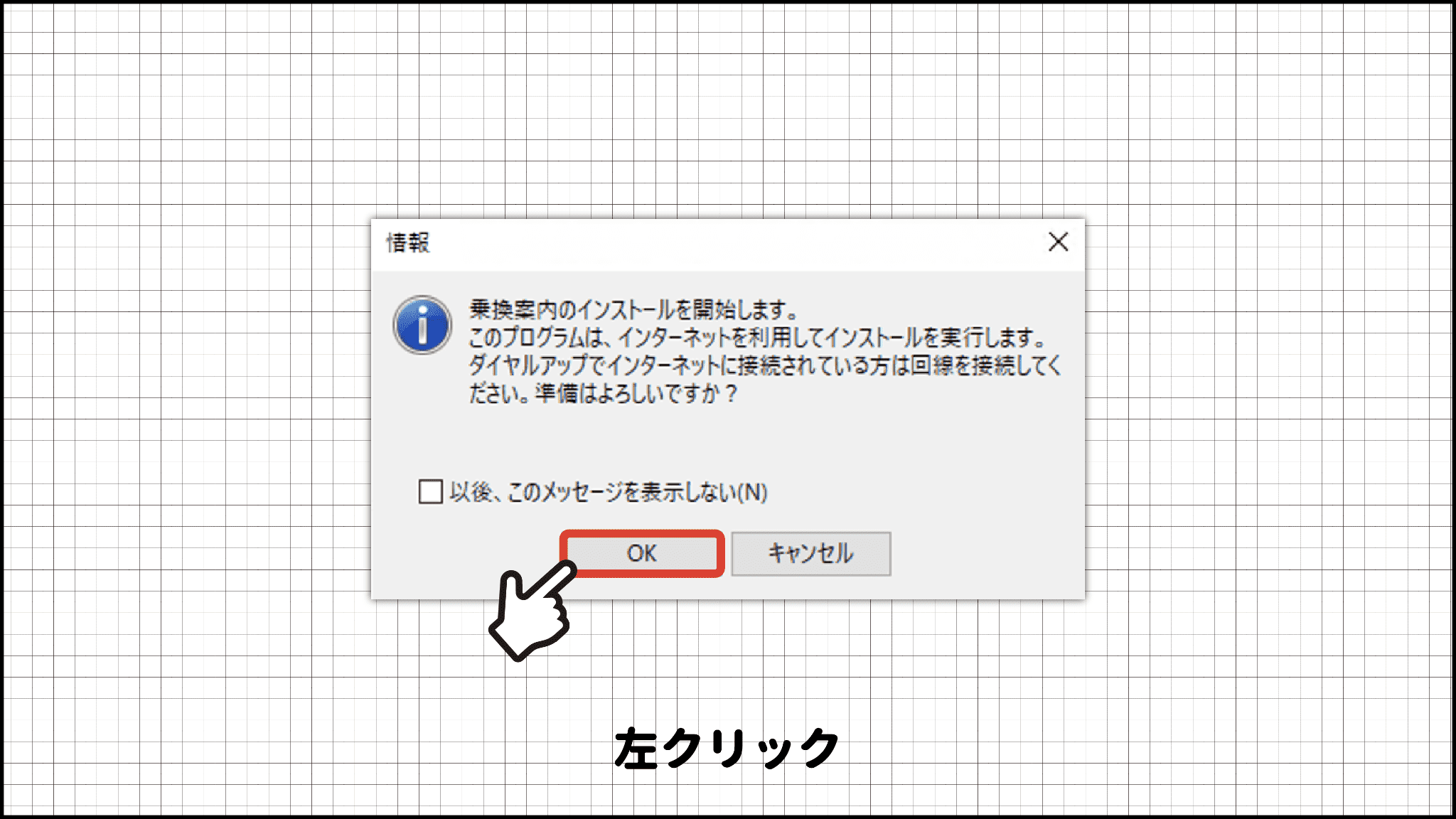This screenshot has width=1456, height=819.
Task: Click the 情報 dialog title text
Action: pyautogui.click(x=408, y=242)
